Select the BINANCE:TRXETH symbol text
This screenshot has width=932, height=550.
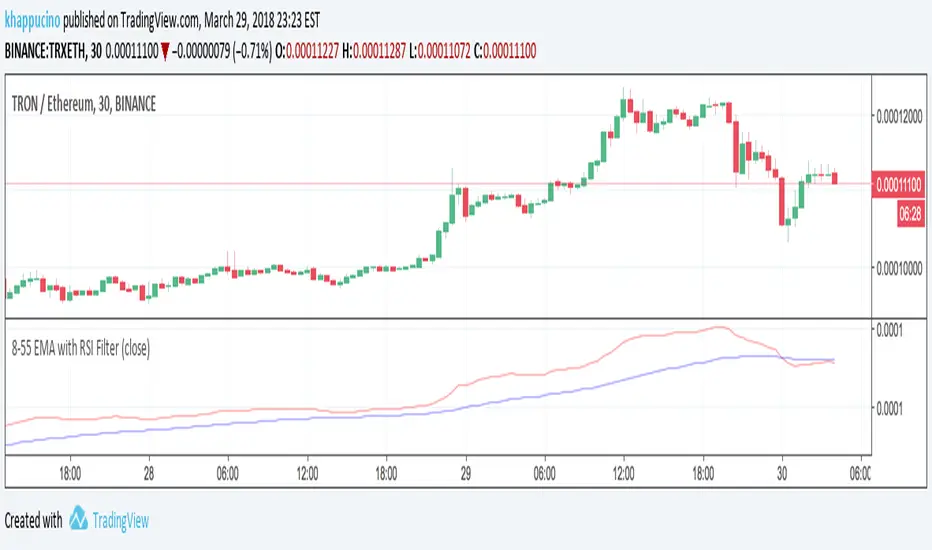point(45,51)
